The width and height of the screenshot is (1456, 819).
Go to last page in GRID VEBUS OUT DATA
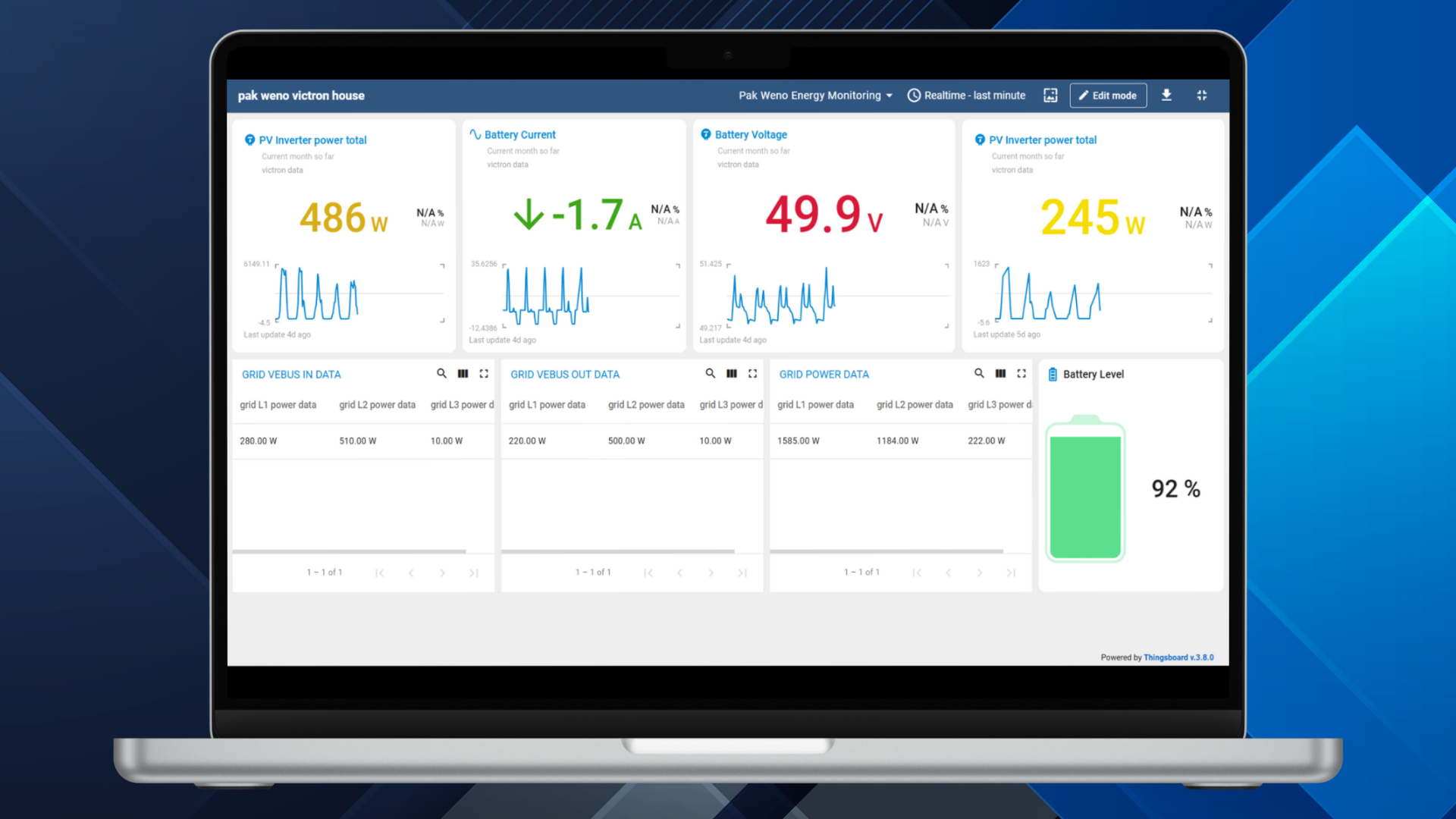click(742, 573)
